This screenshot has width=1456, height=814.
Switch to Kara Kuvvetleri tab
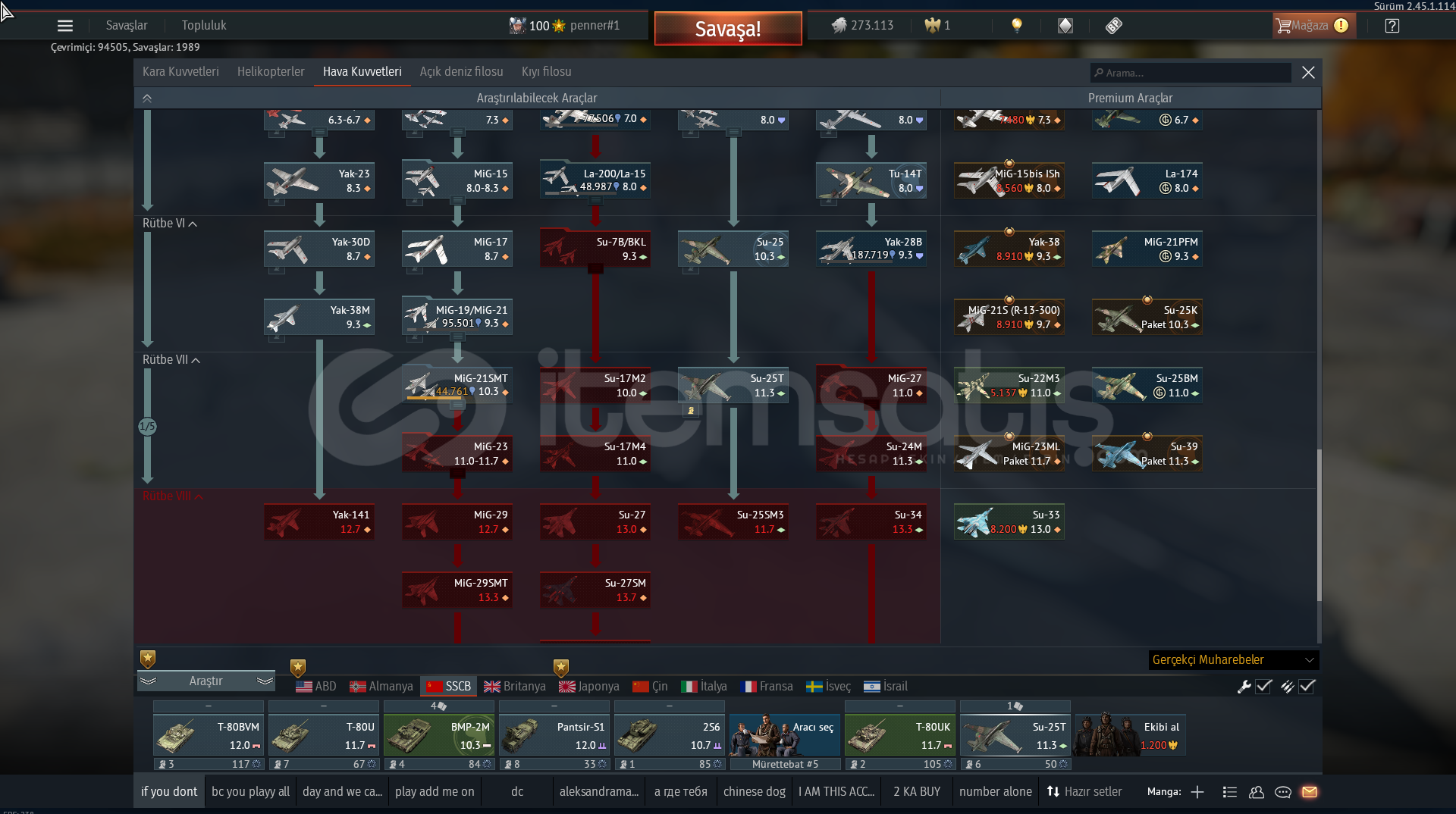(180, 72)
